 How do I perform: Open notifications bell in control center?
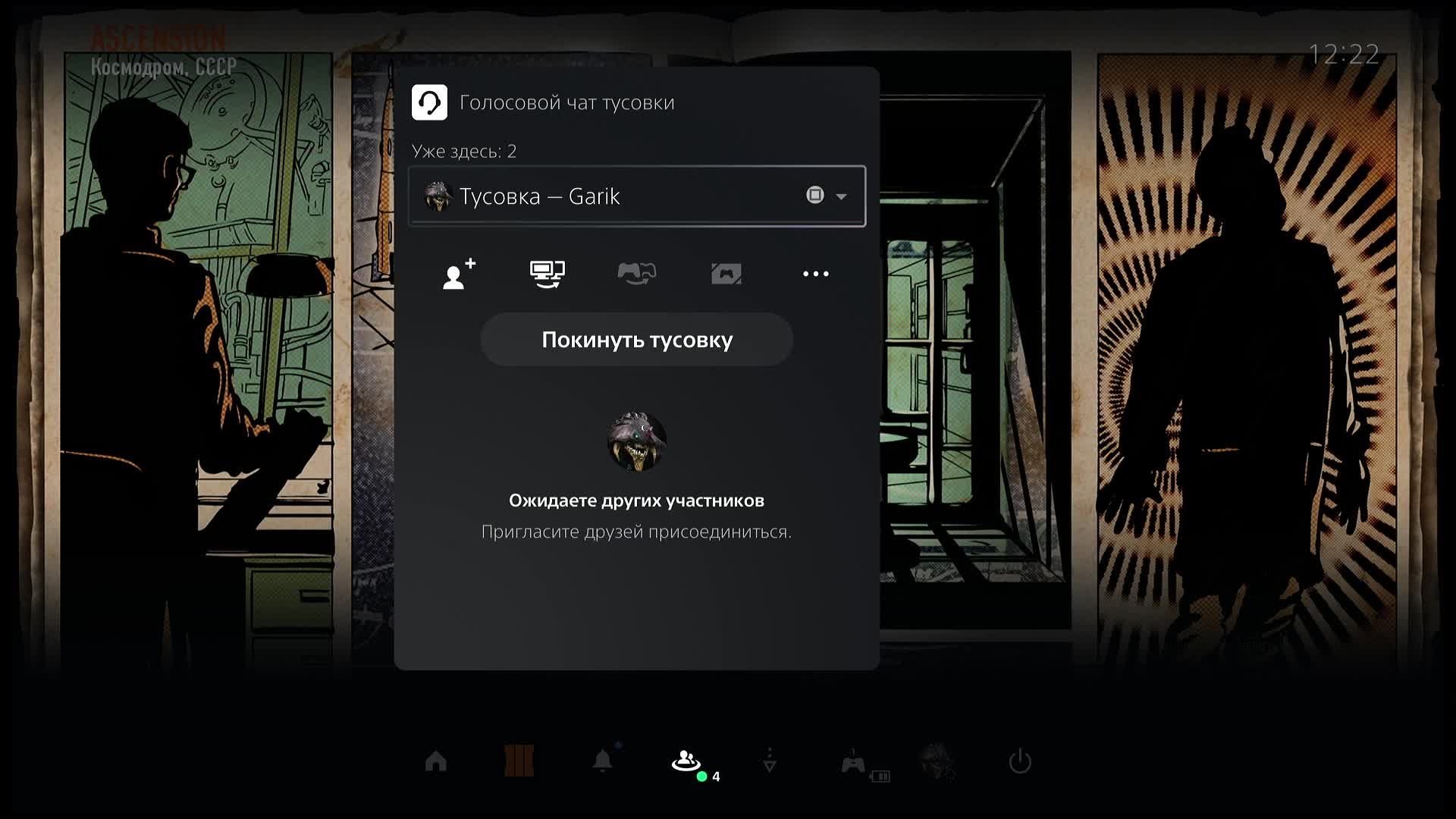[x=603, y=761]
